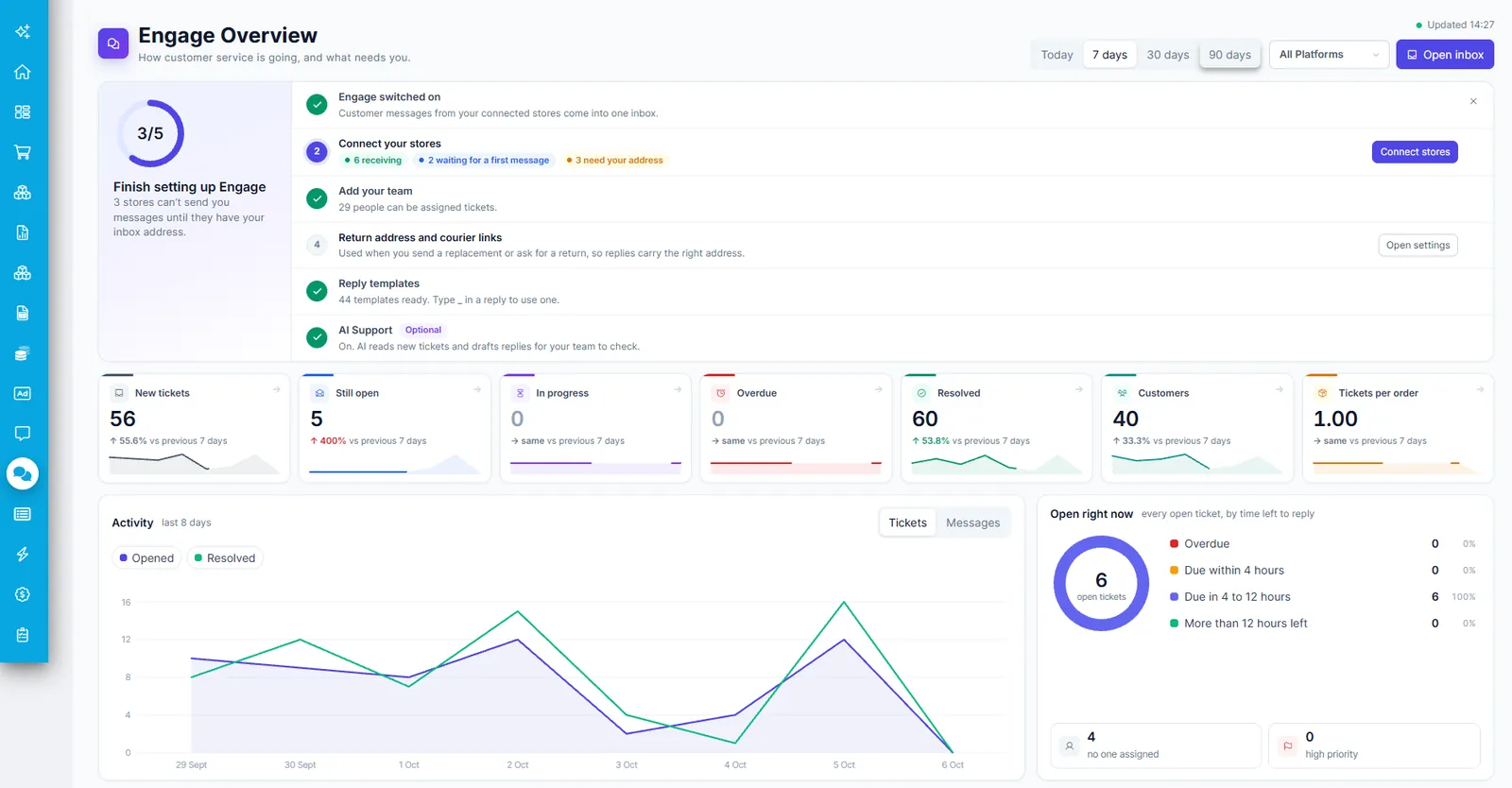This screenshot has height=788, width=1512.
Task: Open Still open card arrow
Action: 477,389
